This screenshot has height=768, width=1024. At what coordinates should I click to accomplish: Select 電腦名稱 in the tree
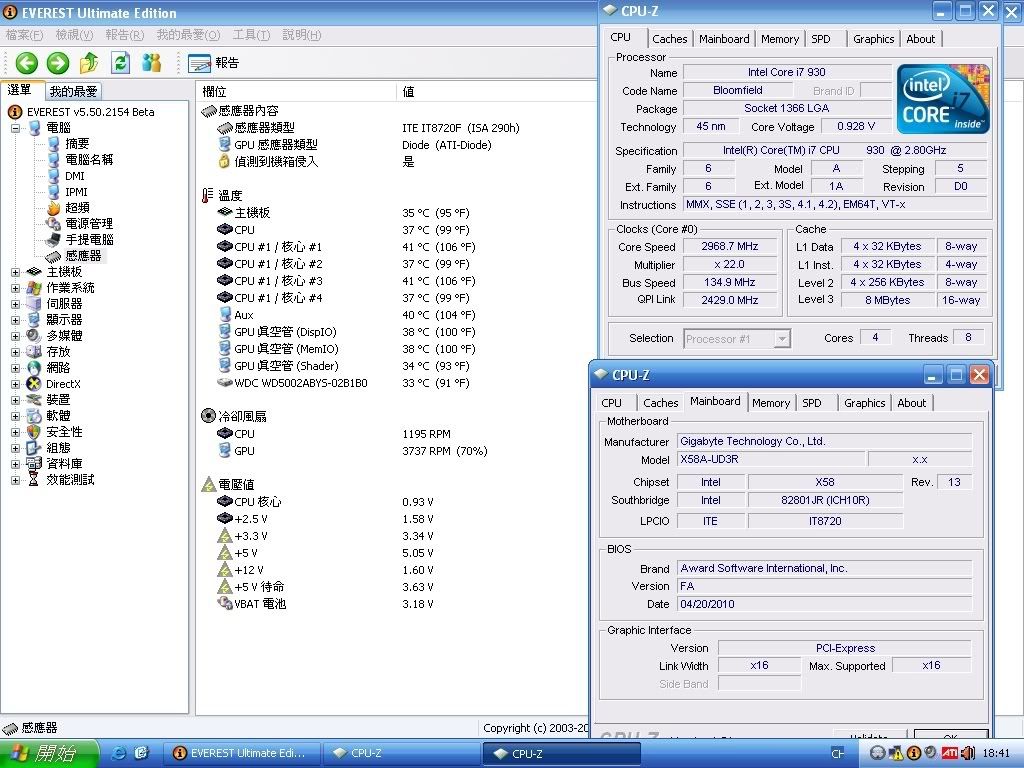click(x=89, y=160)
